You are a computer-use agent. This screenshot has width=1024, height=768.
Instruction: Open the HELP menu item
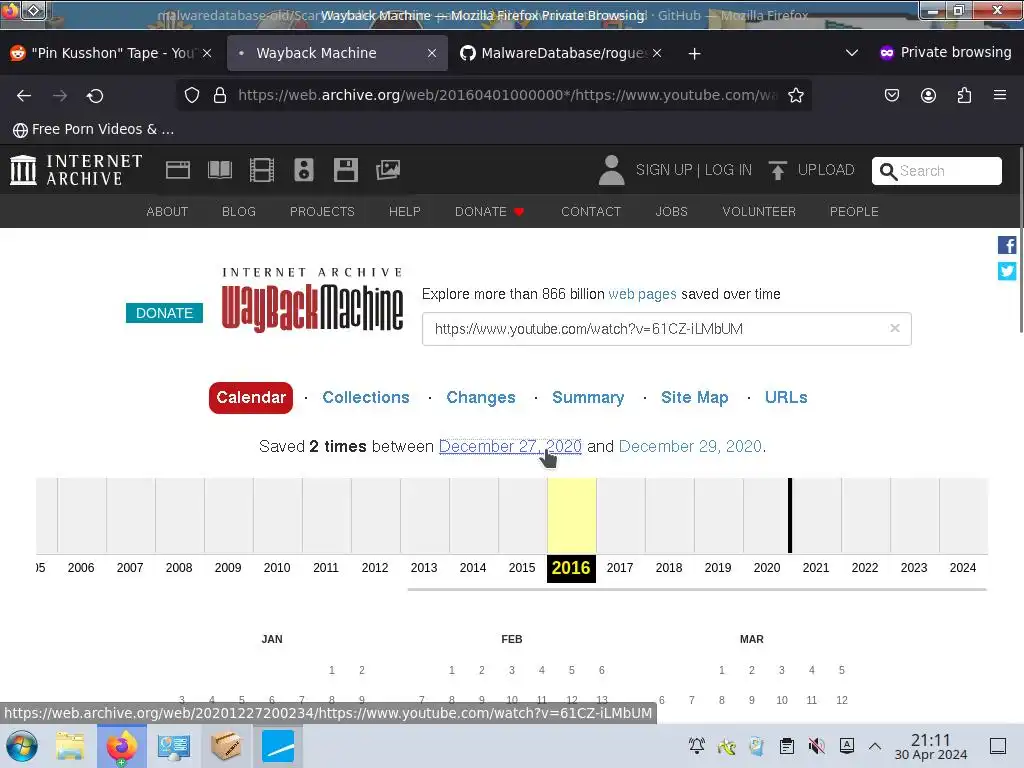click(404, 212)
